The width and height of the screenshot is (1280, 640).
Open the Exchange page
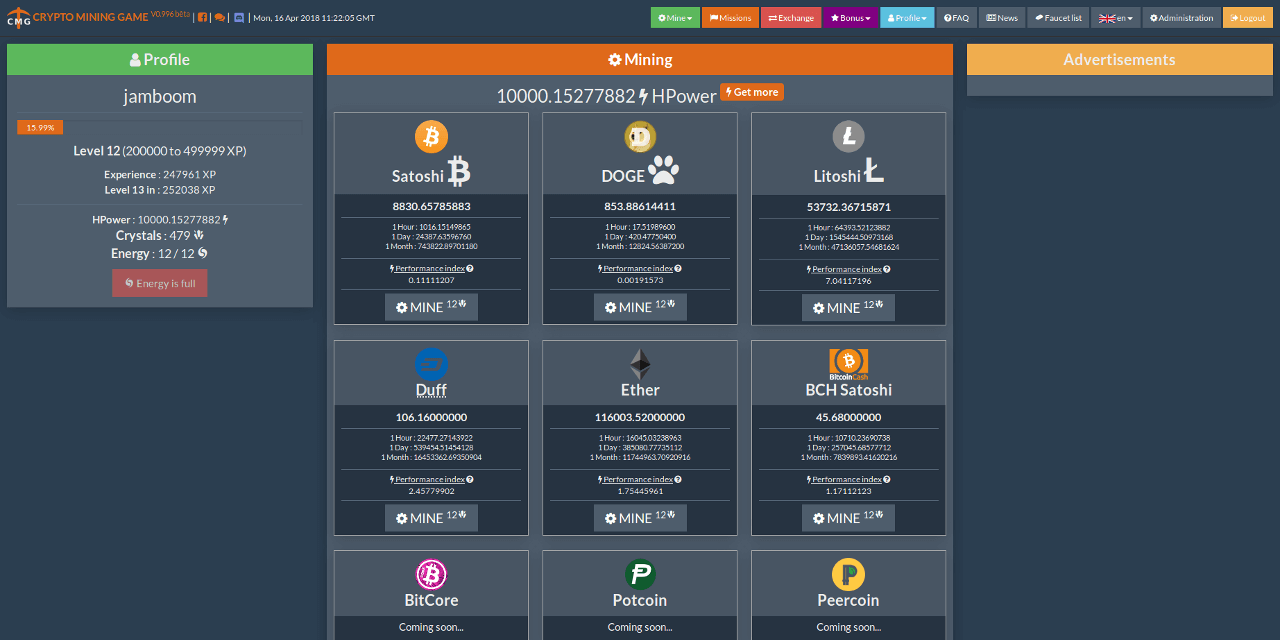(x=790, y=18)
